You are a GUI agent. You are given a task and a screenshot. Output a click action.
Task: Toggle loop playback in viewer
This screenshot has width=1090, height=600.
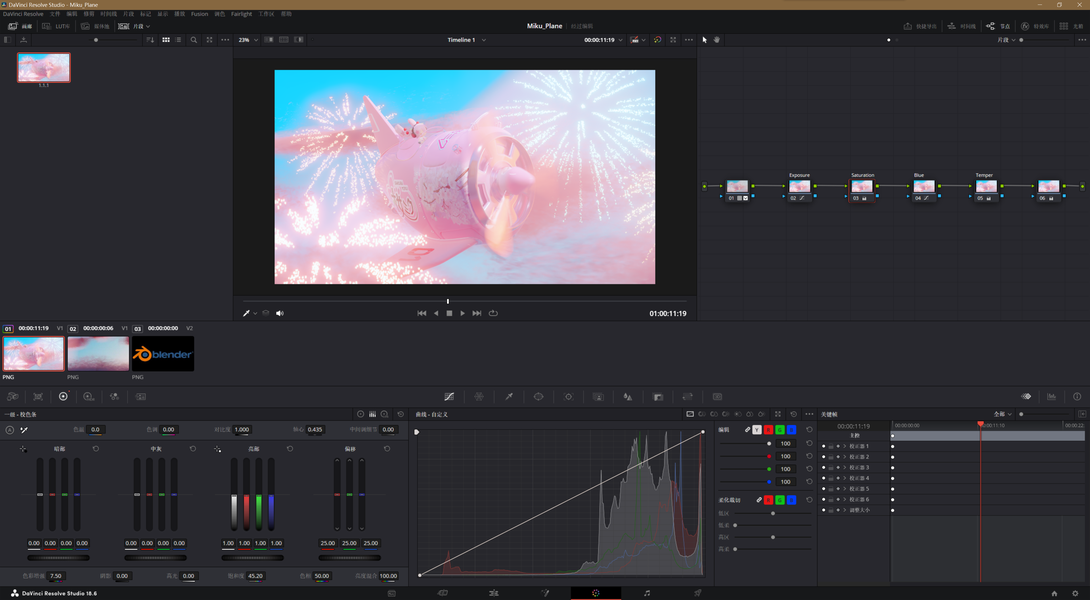coord(493,313)
